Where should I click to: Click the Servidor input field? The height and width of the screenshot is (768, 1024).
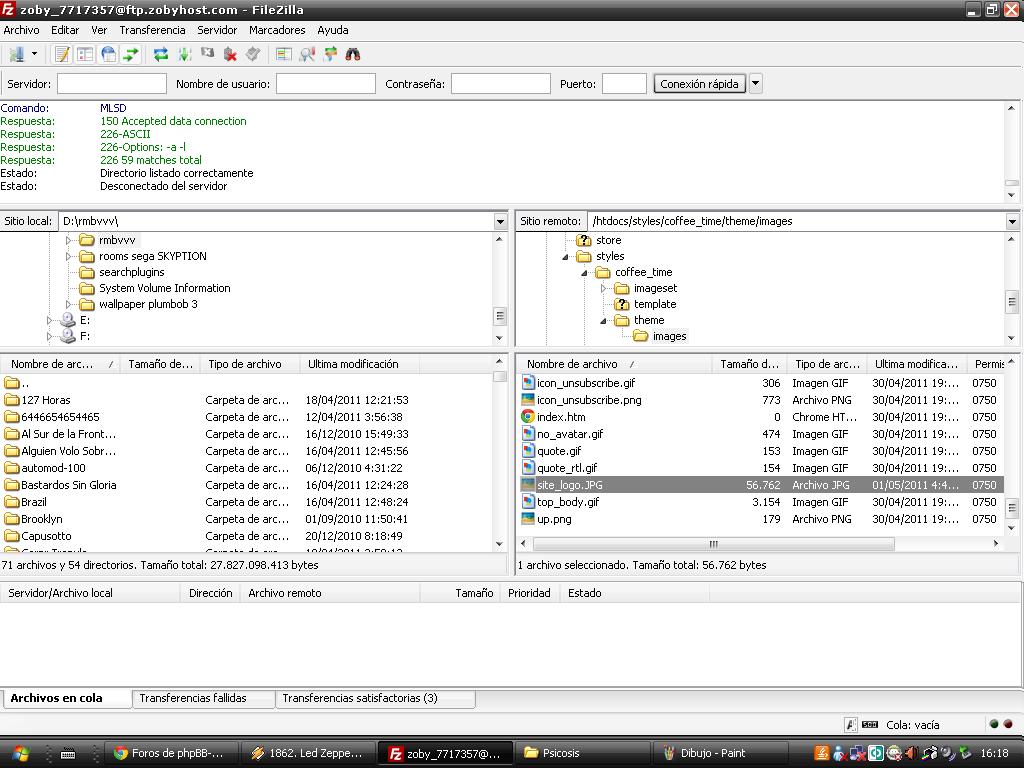click(112, 84)
